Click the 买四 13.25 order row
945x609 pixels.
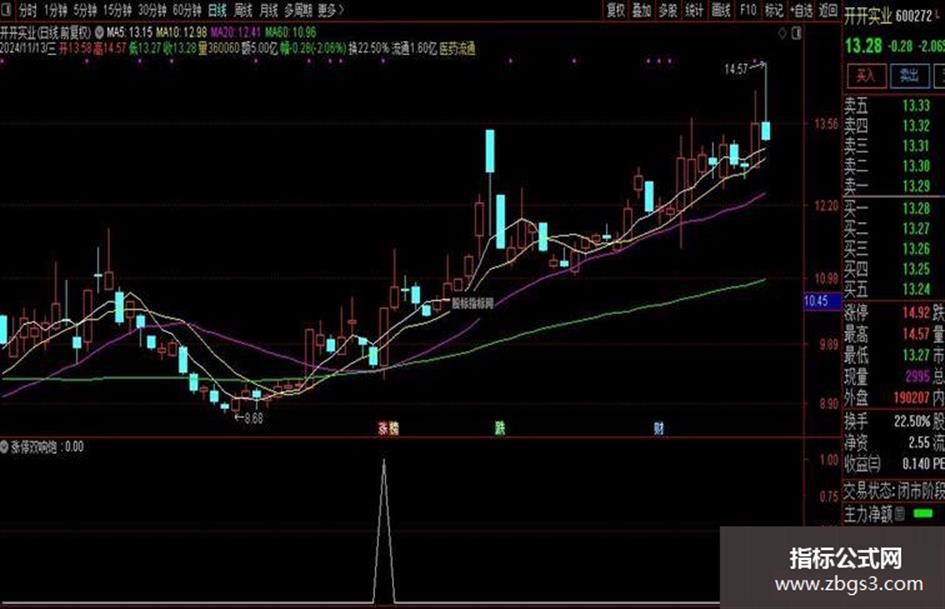(x=888, y=268)
